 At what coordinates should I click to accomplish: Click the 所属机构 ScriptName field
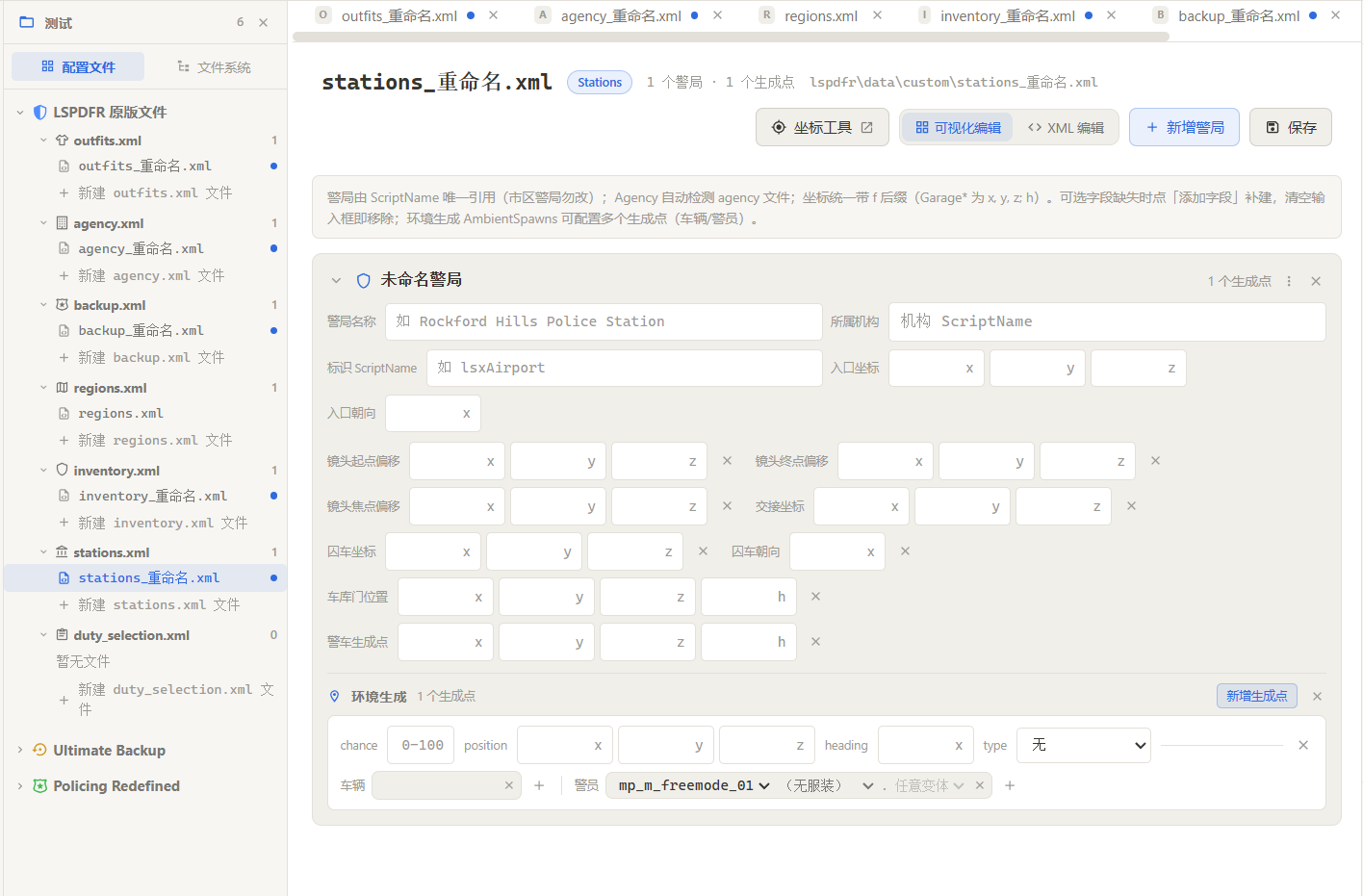(x=1107, y=321)
